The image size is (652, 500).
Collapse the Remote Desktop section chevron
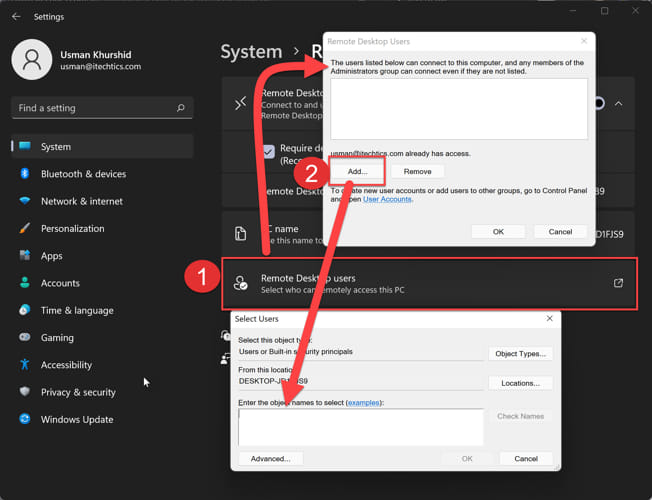click(619, 104)
